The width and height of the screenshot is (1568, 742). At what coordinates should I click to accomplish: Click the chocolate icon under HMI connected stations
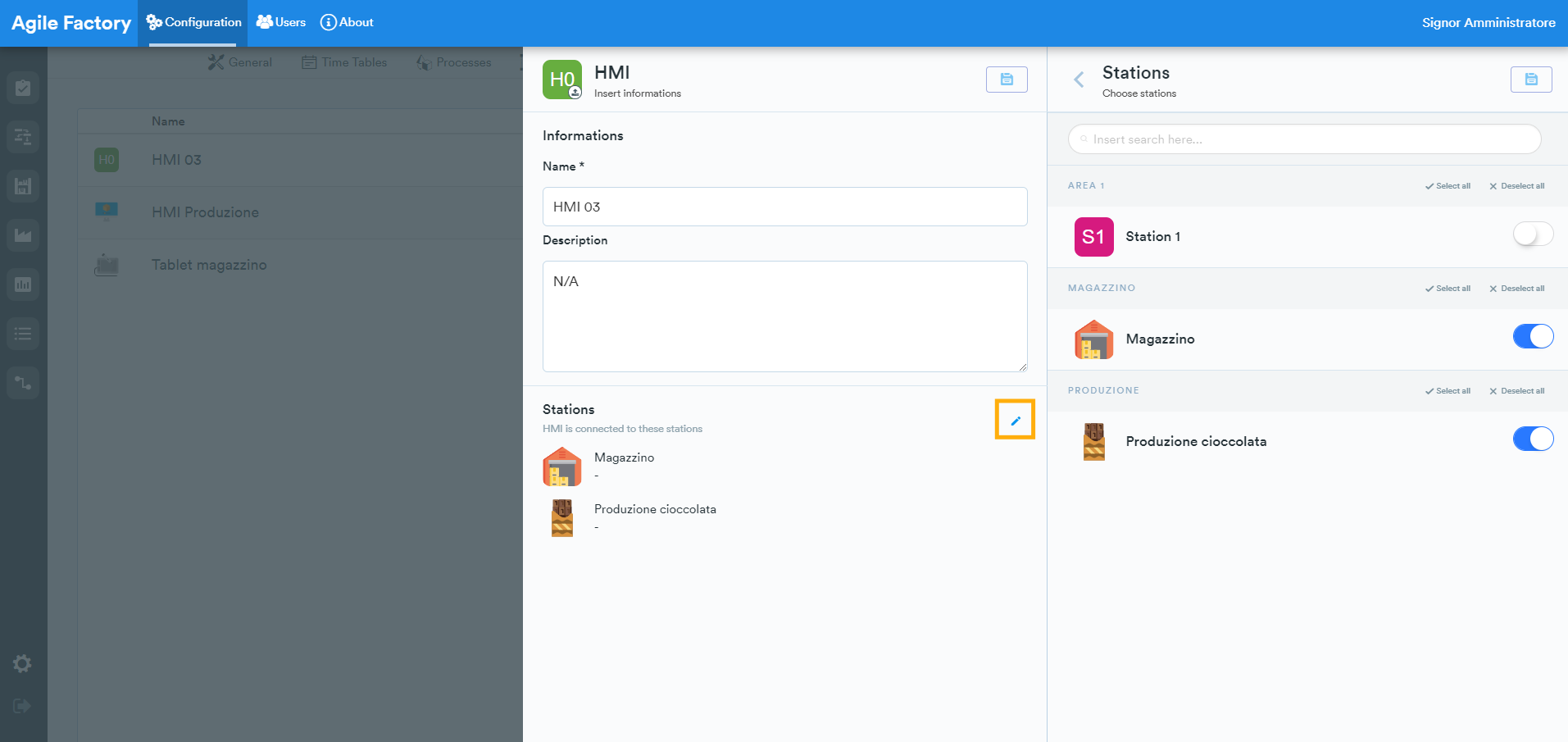click(x=562, y=518)
